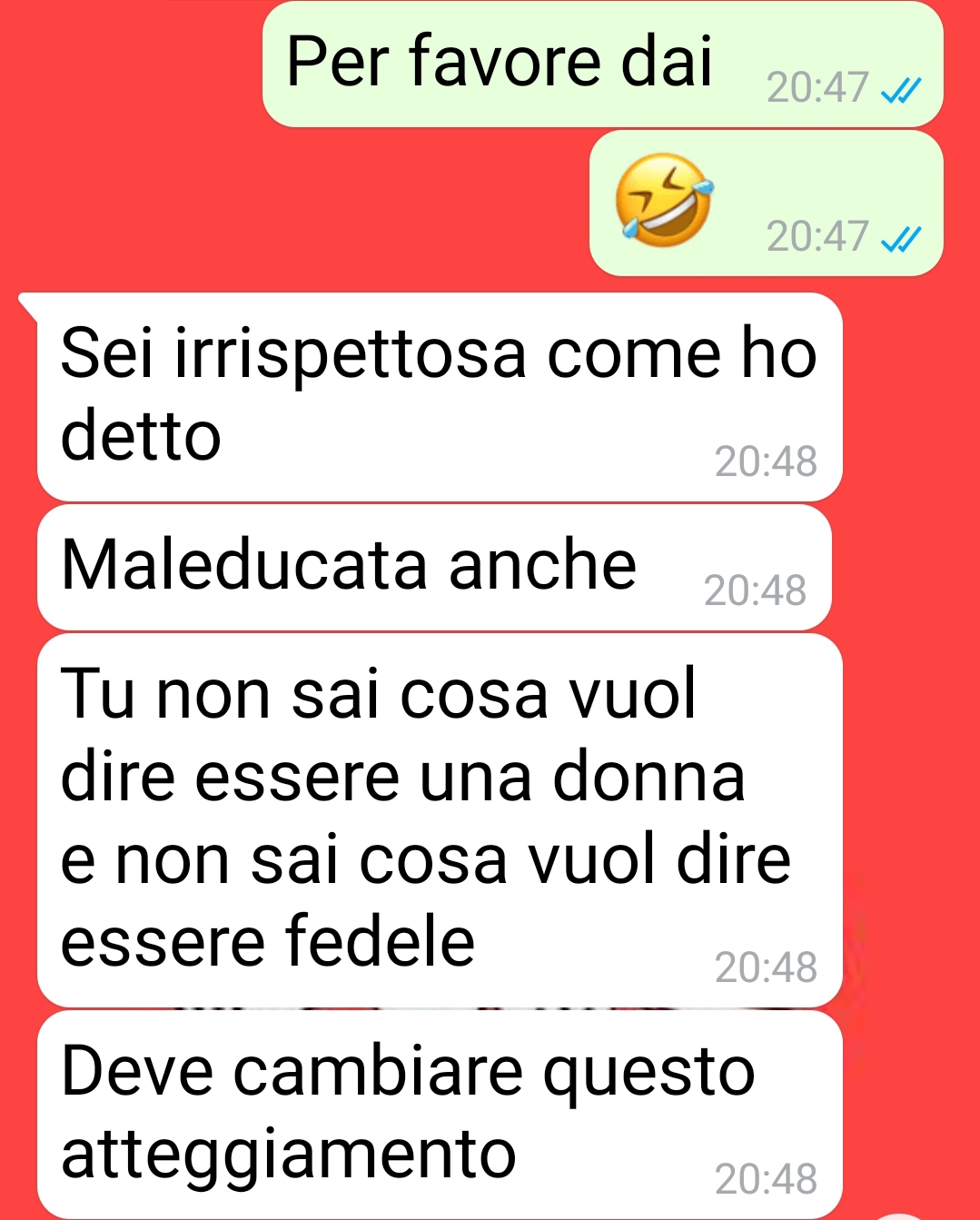This screenshot has width=980, height=1220.
Task: Tap the 20:47 timestamp on the emoji message
Action: tap(817, 237)
